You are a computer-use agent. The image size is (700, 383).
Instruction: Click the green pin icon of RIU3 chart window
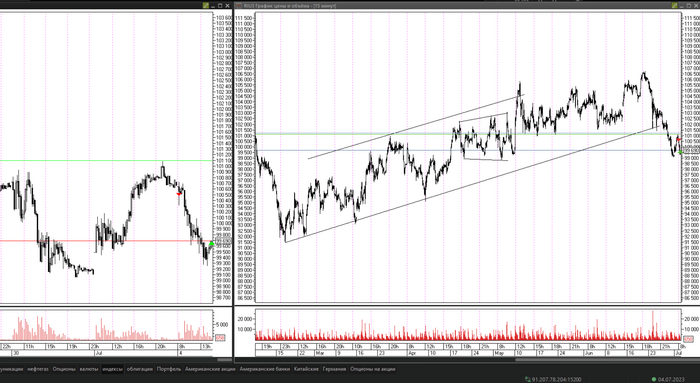(x=675, y=6)
